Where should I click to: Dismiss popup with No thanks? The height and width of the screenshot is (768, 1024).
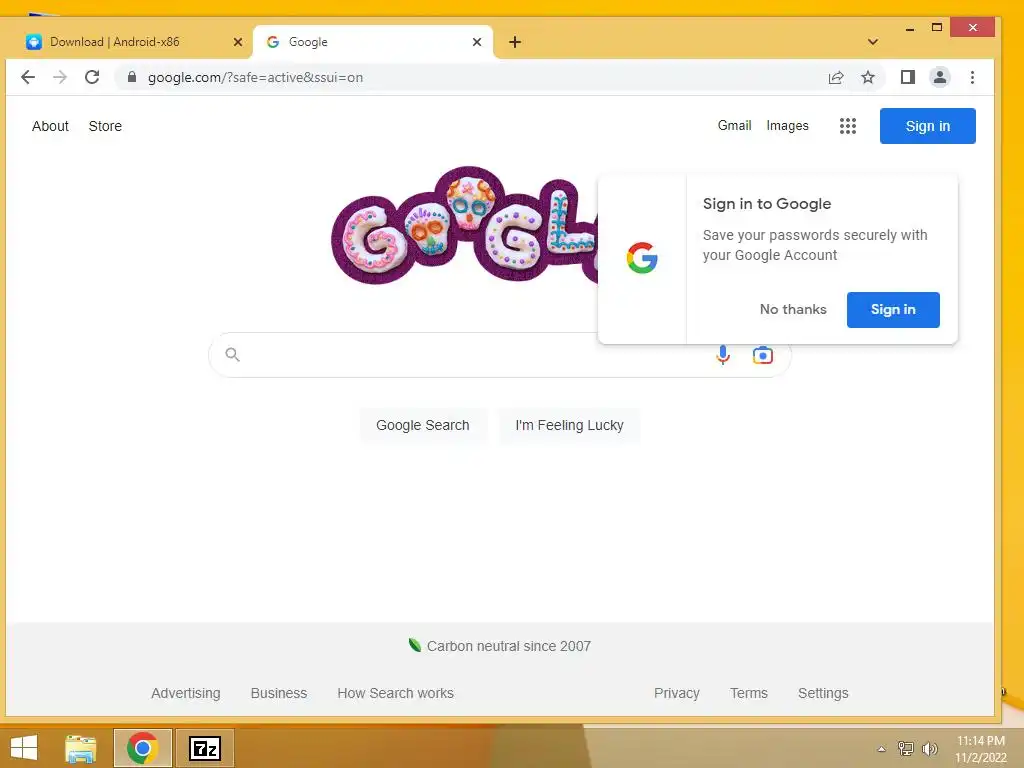tap(793, 310)
